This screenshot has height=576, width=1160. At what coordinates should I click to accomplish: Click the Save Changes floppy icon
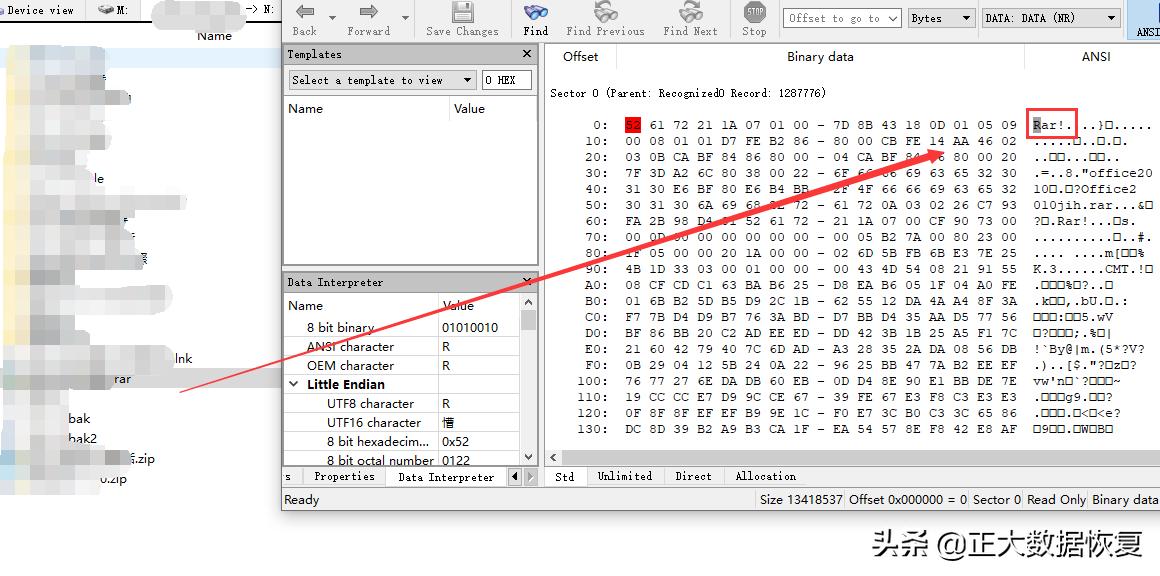point(462,13)
